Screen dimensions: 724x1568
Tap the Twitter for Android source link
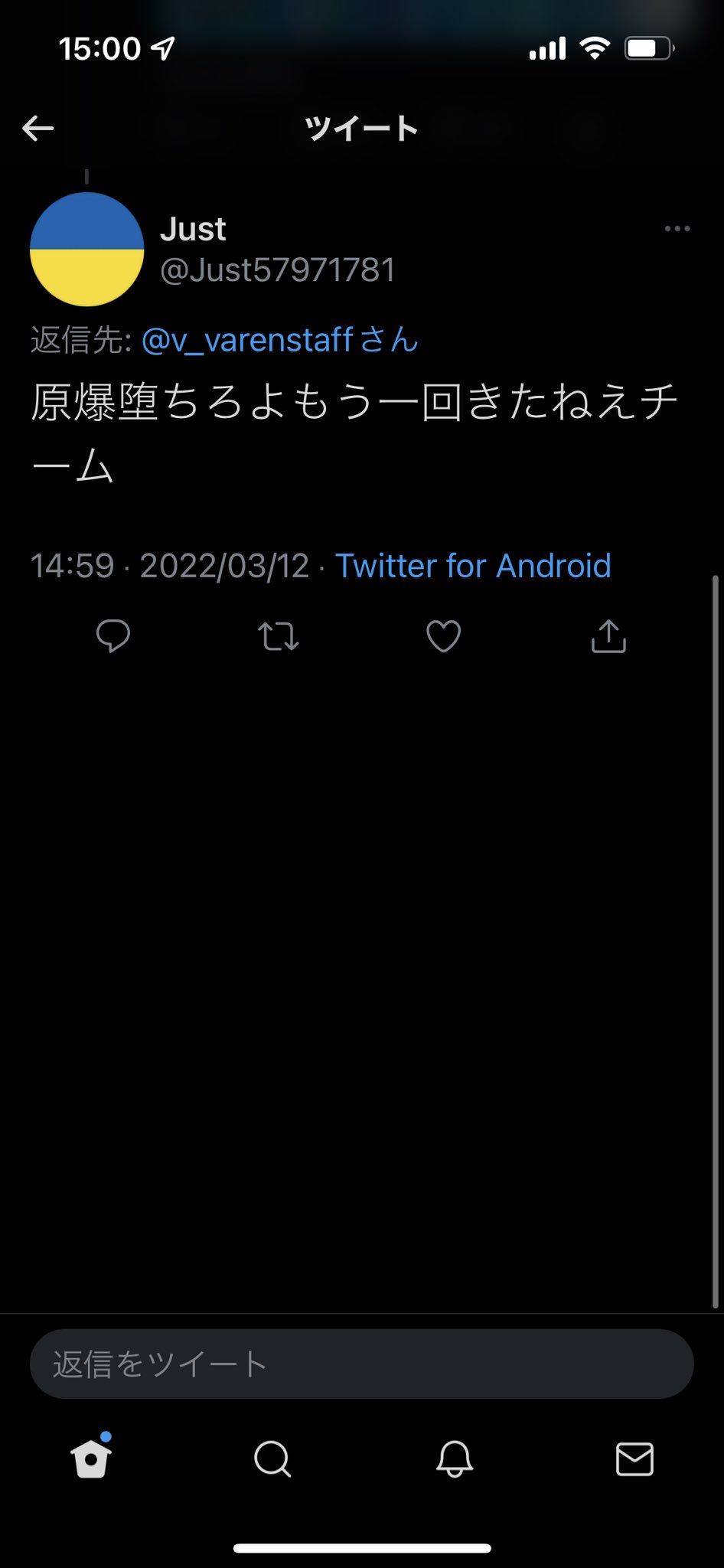[473, 567]
